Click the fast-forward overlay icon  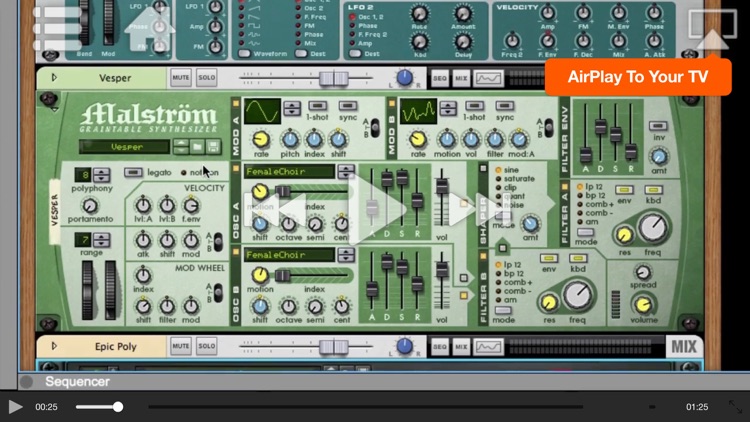point(480,209)
